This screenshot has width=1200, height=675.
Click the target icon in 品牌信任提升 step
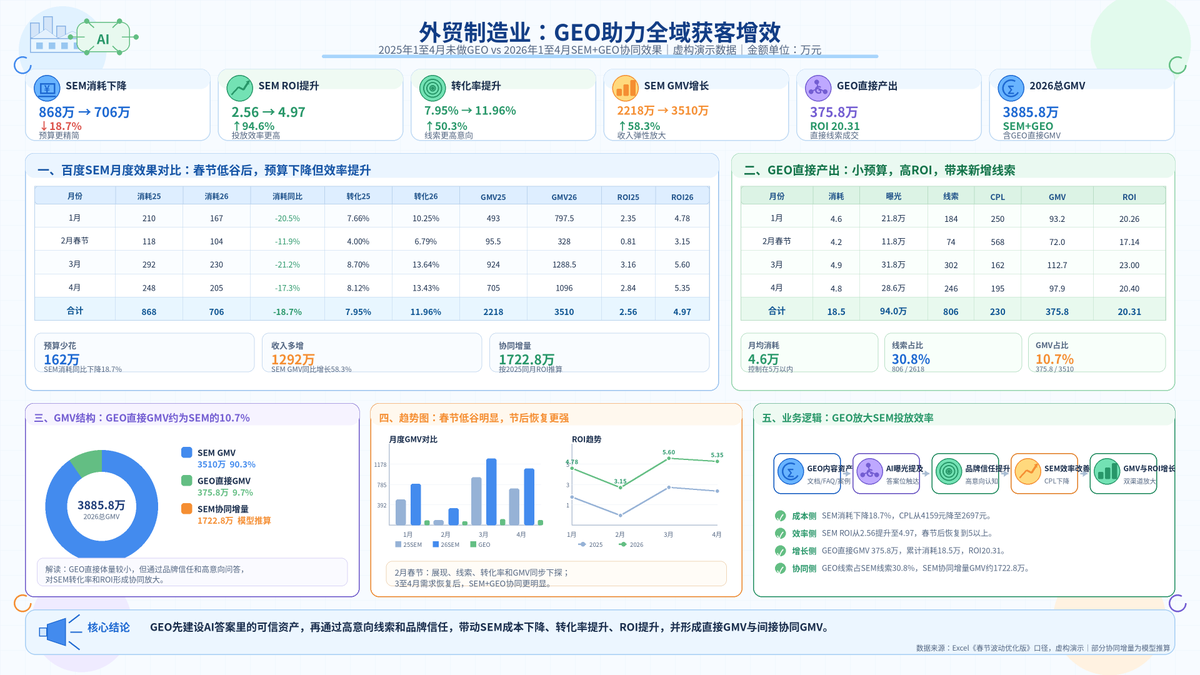click(x=948, y=471)
